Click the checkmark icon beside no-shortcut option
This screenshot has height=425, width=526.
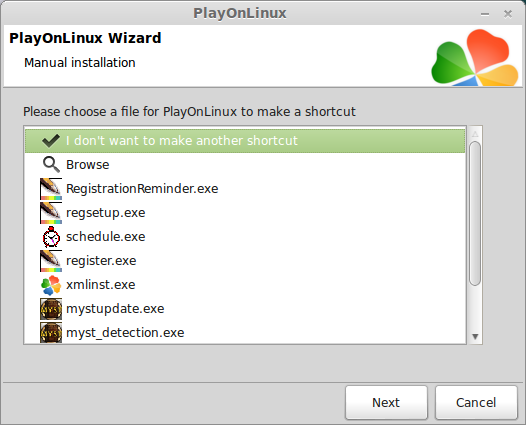point(51,141)
